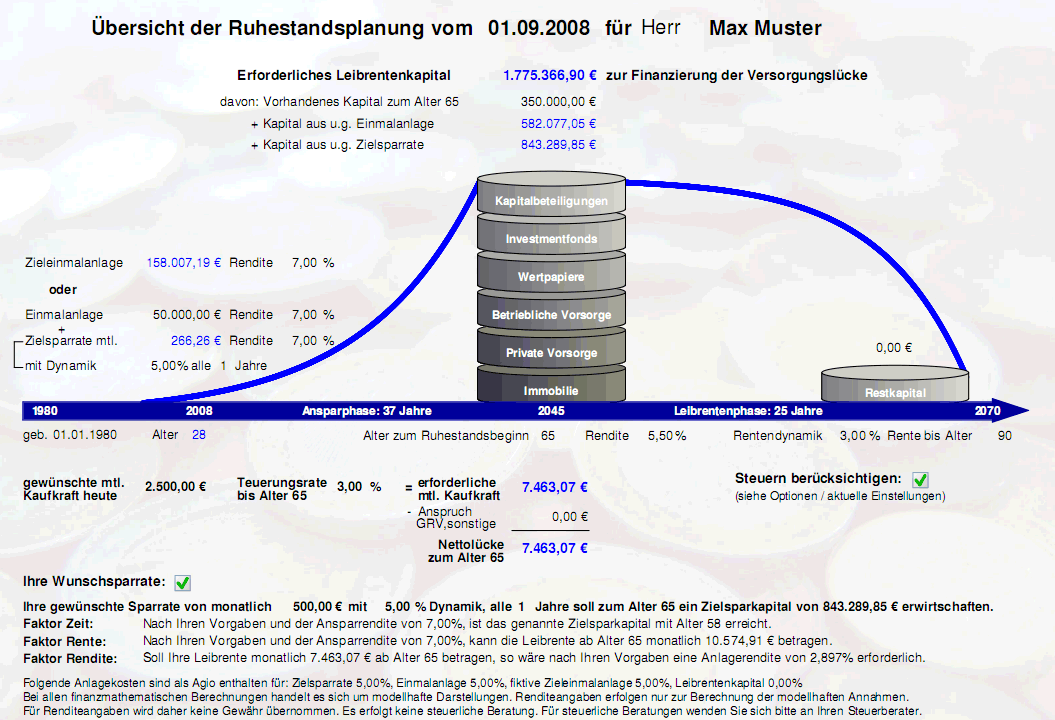Image resolution: width=1055 pixels, height=720 pixels.
Task: Edit the Zielsparrate Rendite 7,00 field
Action: click(x=304, y=340)
